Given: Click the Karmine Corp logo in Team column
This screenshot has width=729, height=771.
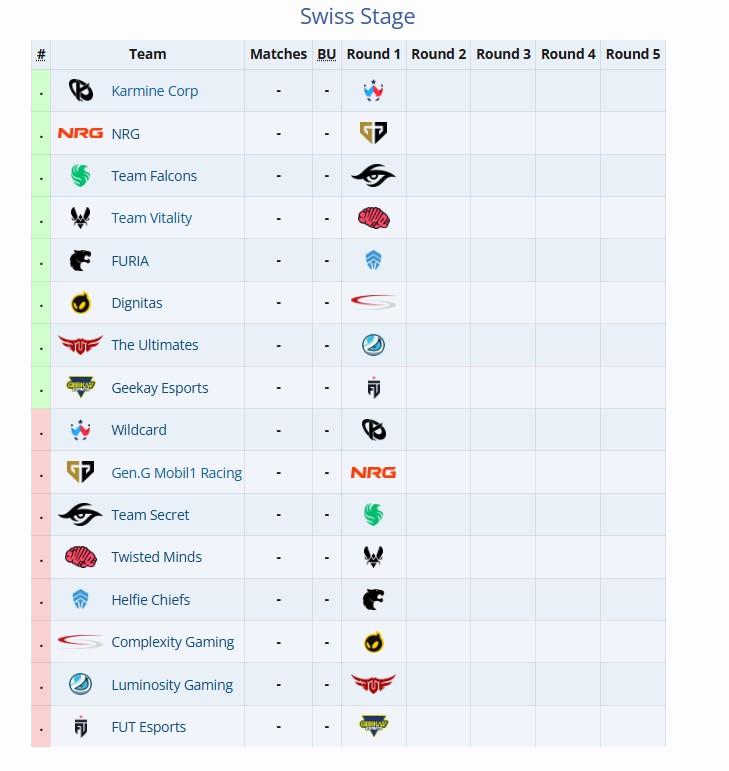Looking at the screenshot, I should 81,91.
